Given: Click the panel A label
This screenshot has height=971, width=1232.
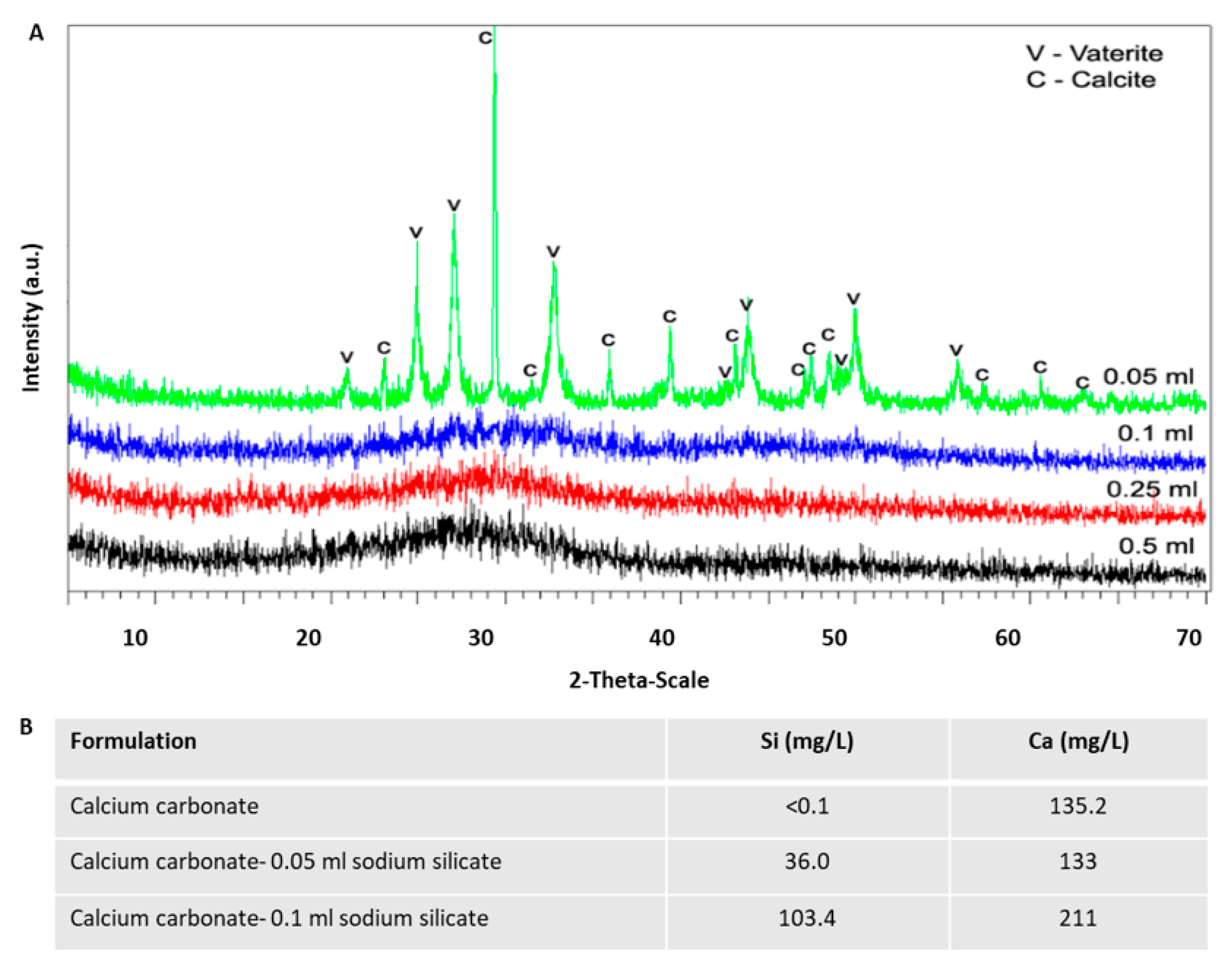Looking at the screenshot, I should (x=36, y=34).
